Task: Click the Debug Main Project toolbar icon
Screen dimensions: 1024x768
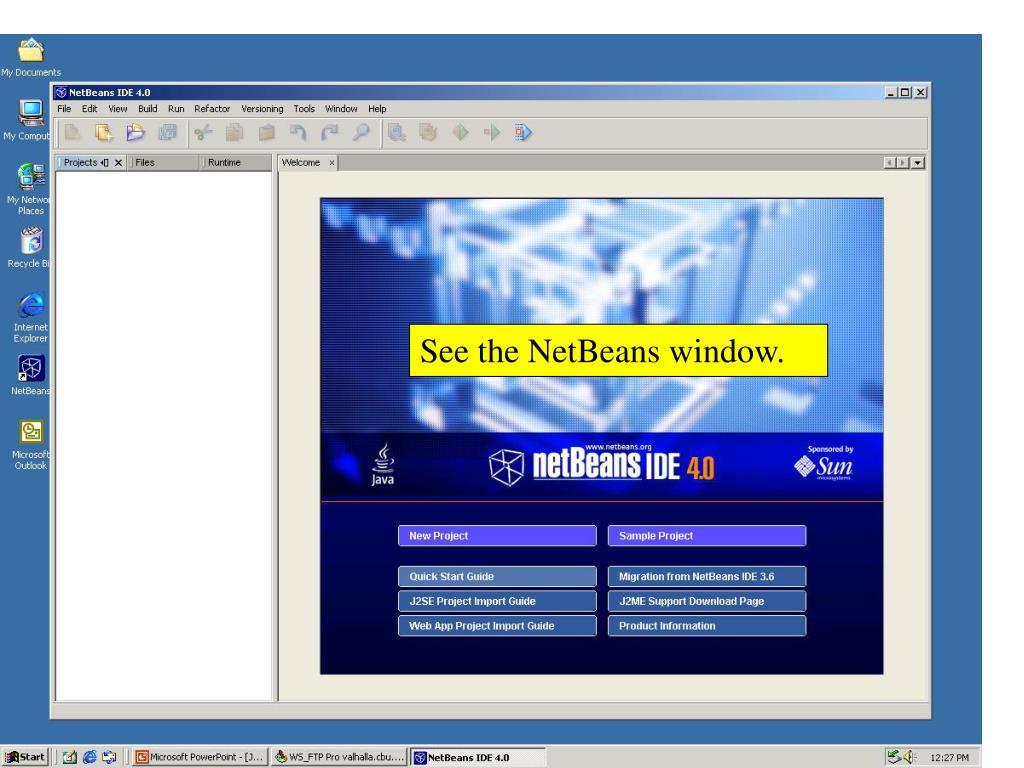Action: click(492, 133)
